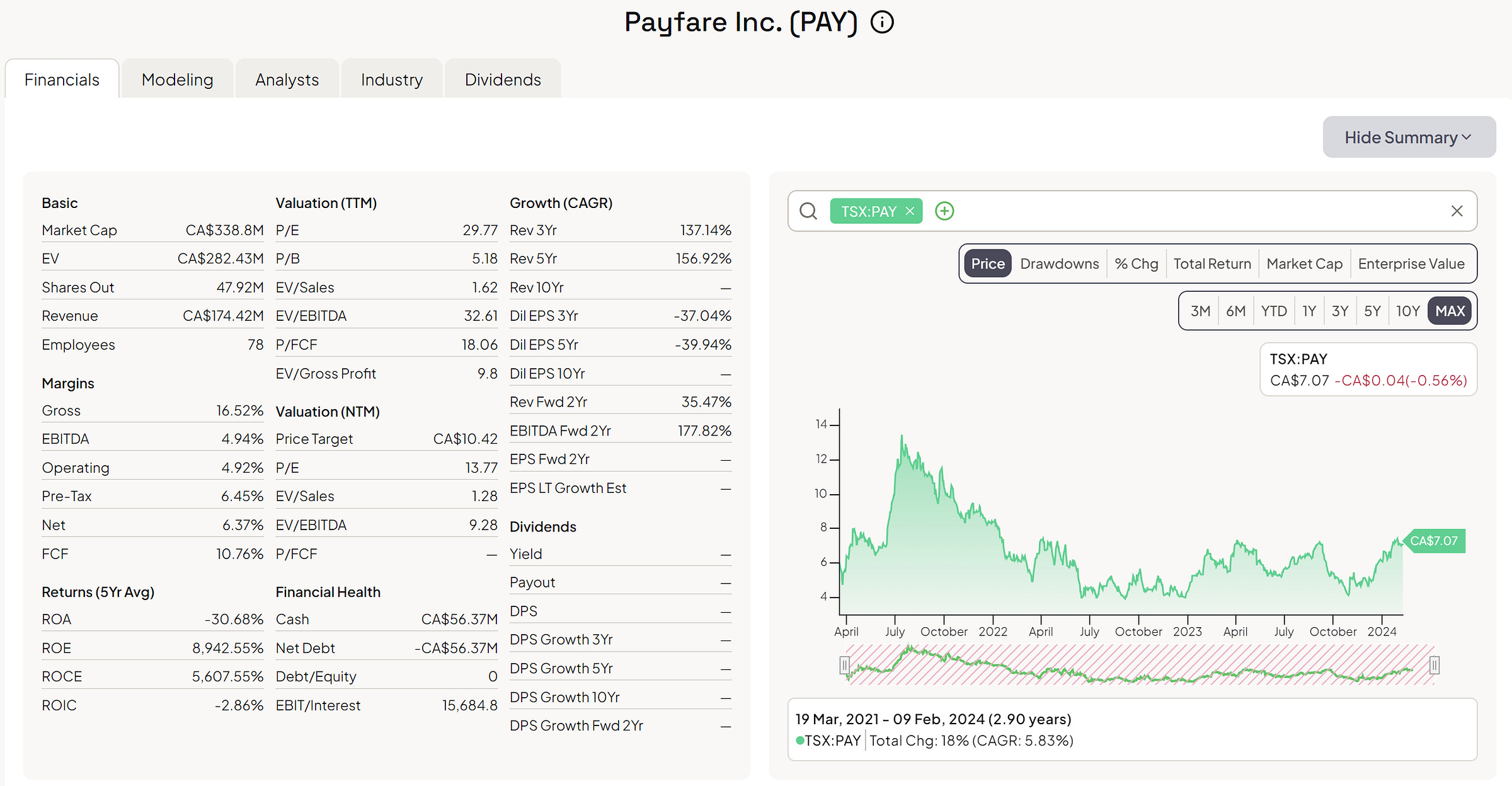This screenshot has width=1512, height=786.
Task: Select the Price chart mode
Action: point(987,263)
